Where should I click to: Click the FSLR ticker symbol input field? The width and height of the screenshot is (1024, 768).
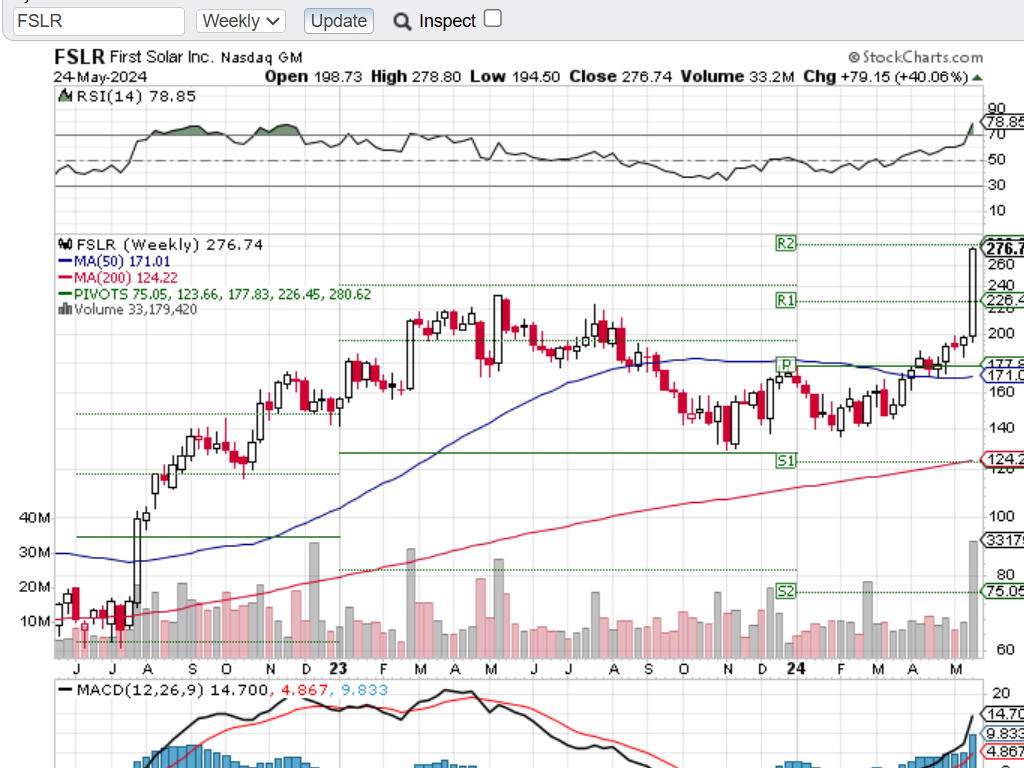pos(99,21)
